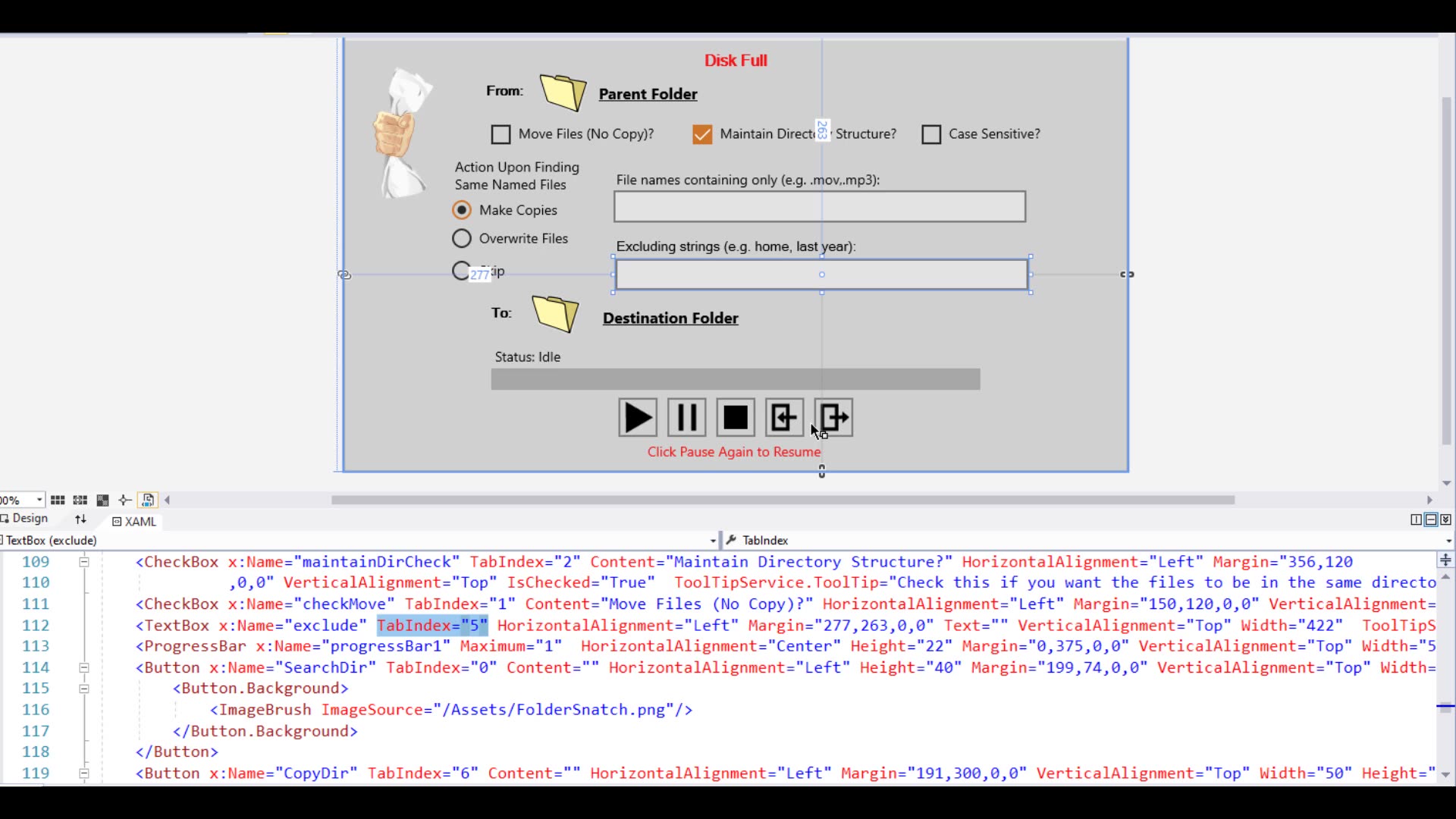Viewport: 1456px width, 819px height.
Task: Uncheck "Maintain Directory Structure?"
Action: point(702,134)
